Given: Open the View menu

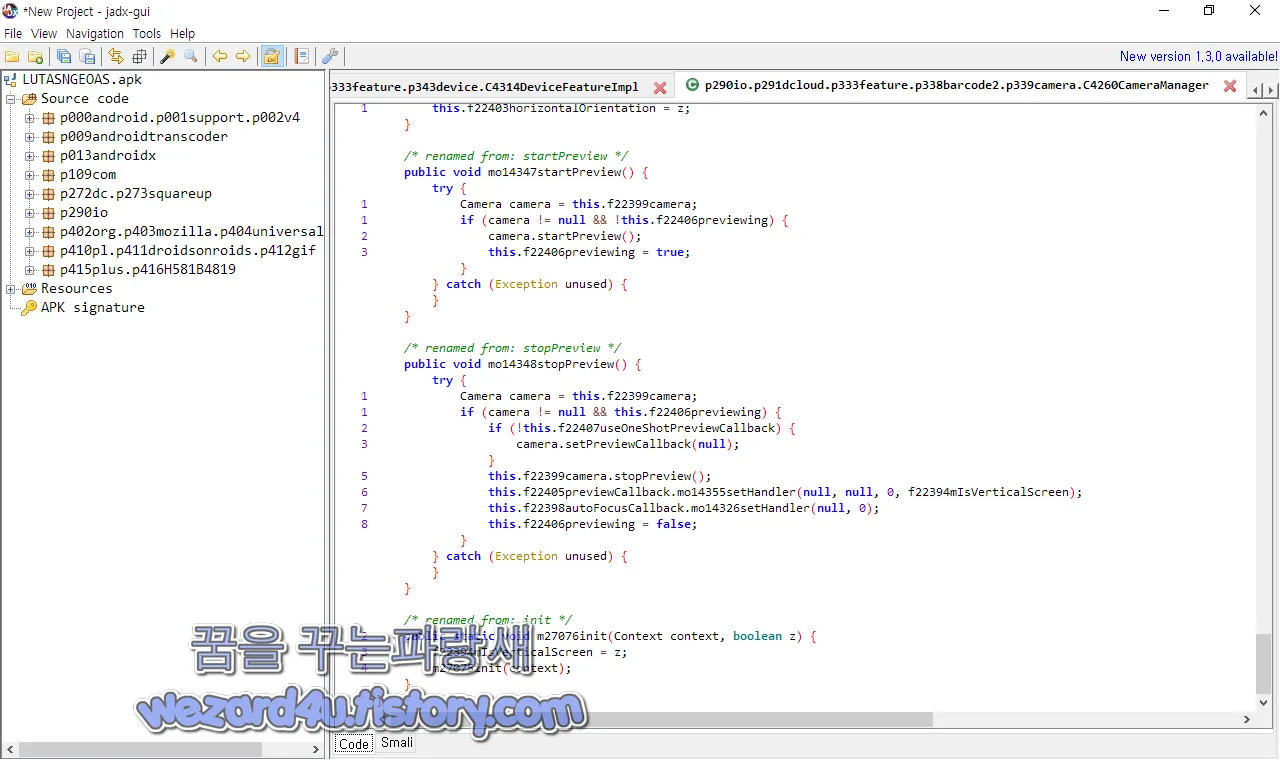Looking at the screenshot, I should (44, 33).
